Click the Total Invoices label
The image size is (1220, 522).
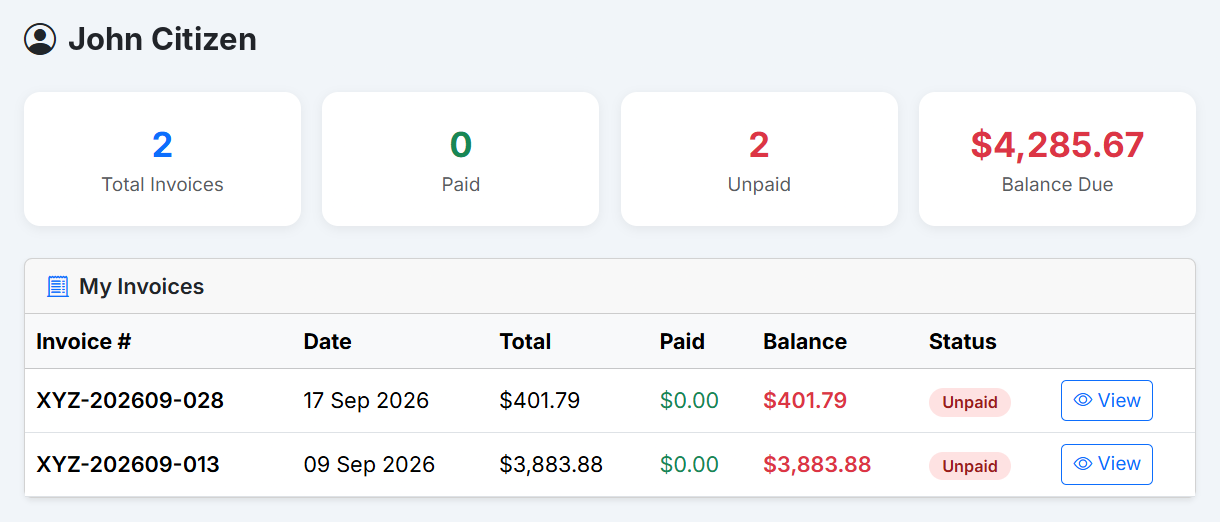(162, 185)
